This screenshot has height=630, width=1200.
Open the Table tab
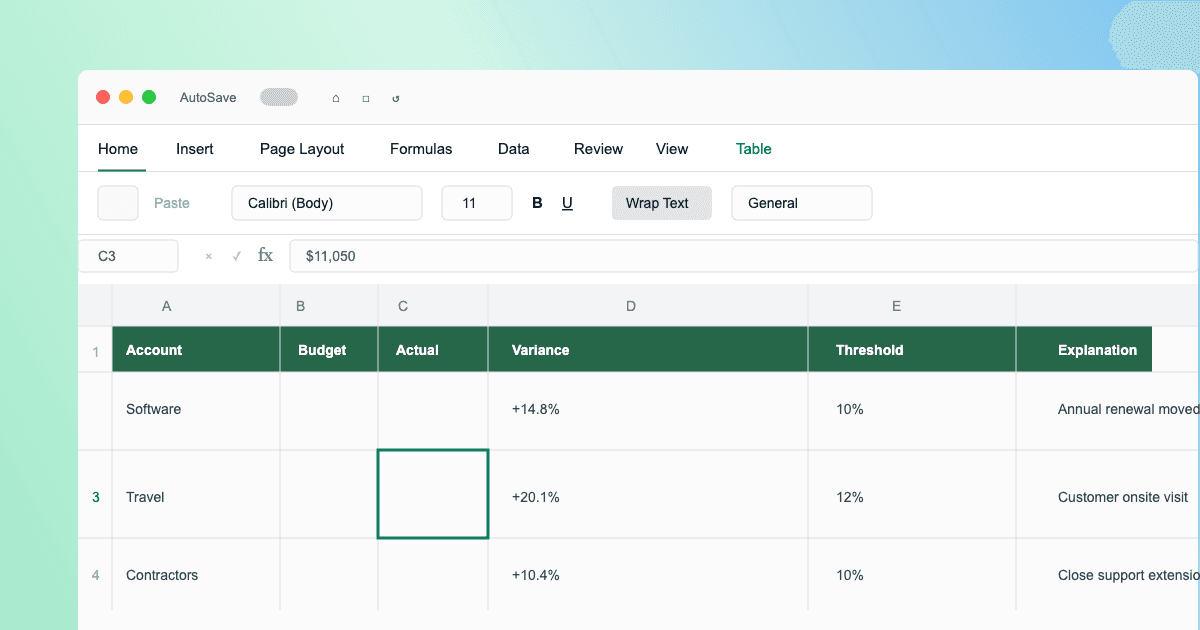[754, 149]
